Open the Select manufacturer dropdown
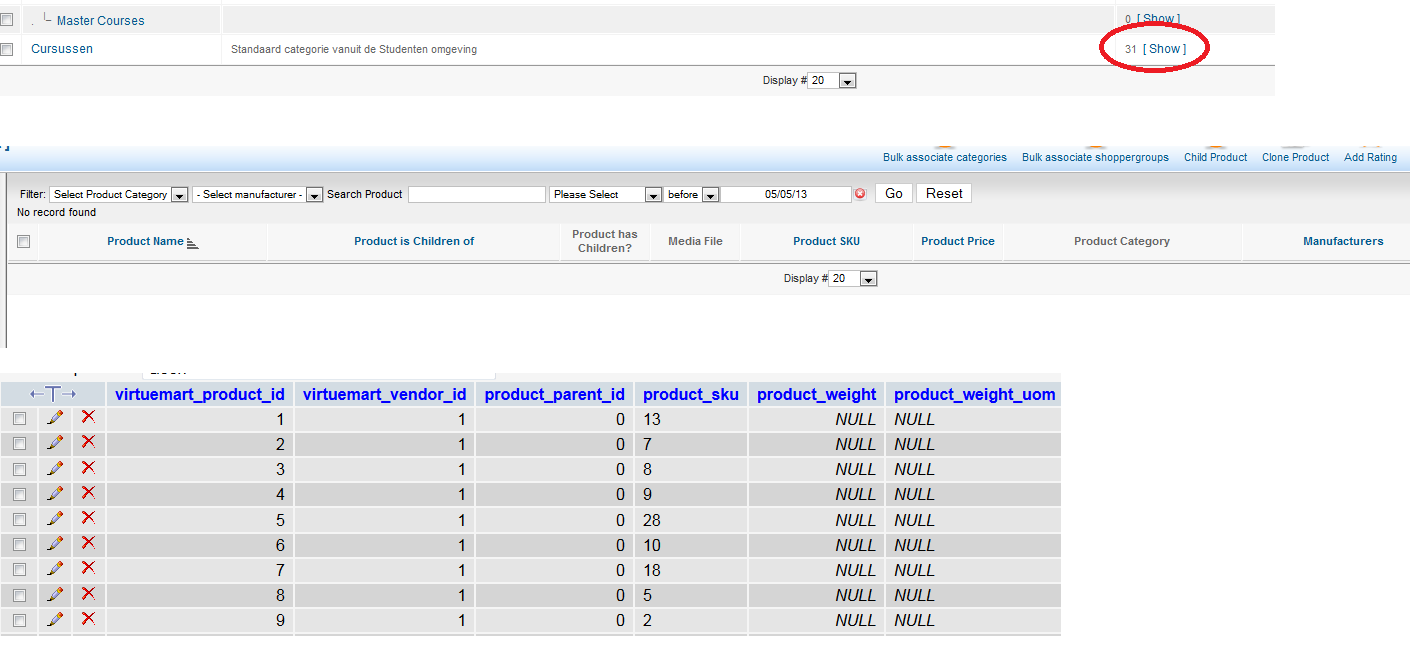 pos(258,195)
